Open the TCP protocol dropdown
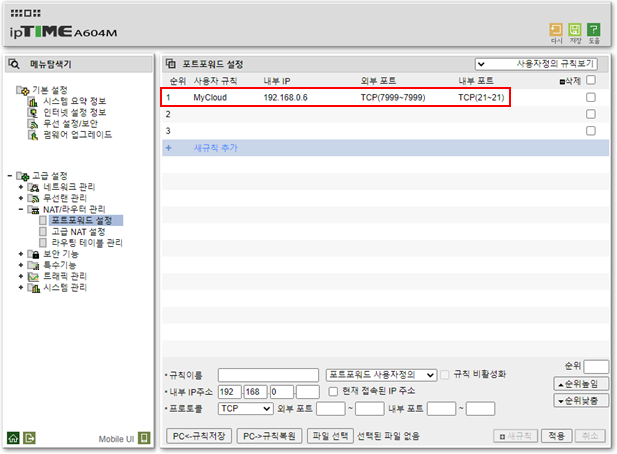The width and height of the screenshot is (617, 454). [x=245, y=409]
